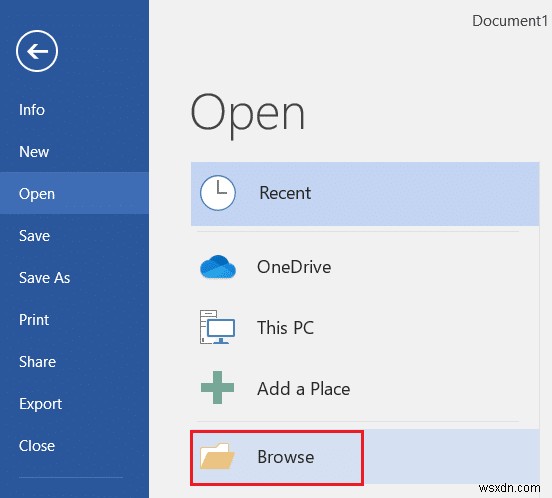
Task: Click the Recent clock icon
Action: 218,193
